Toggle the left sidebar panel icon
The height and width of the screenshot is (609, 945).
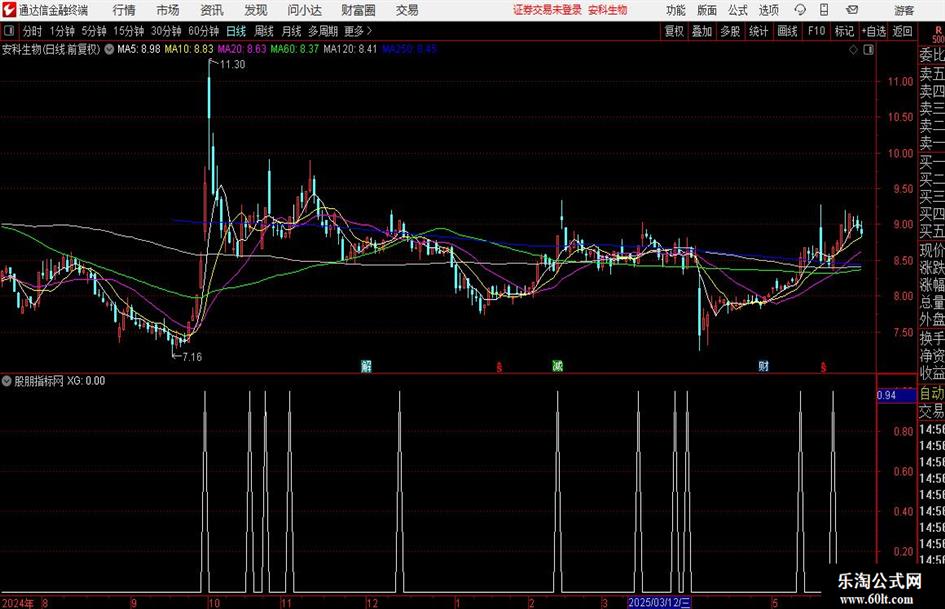(9, 31)
